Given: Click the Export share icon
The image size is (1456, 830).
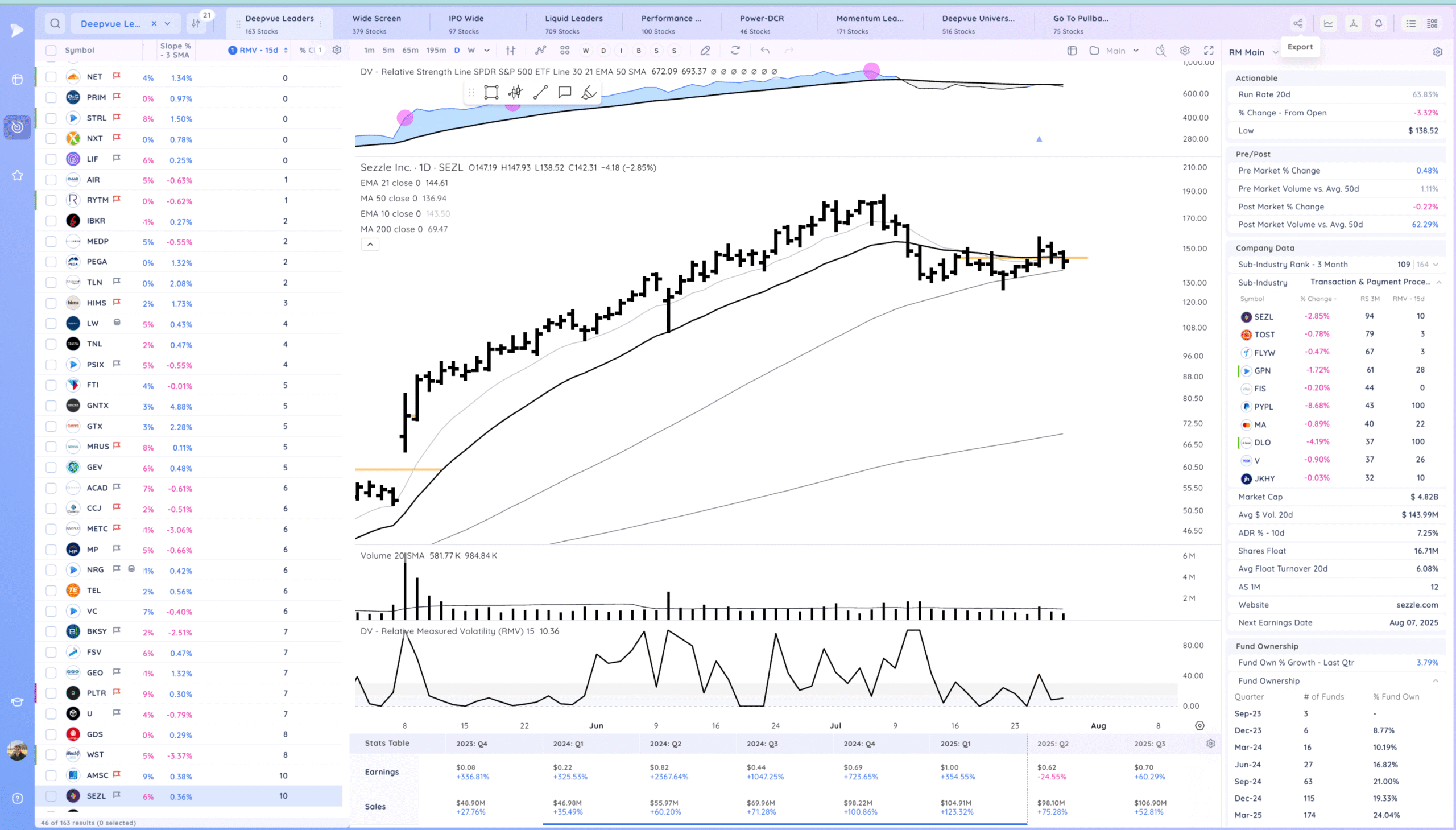Looking at the screenshot, I should [x=1297, y=23].
